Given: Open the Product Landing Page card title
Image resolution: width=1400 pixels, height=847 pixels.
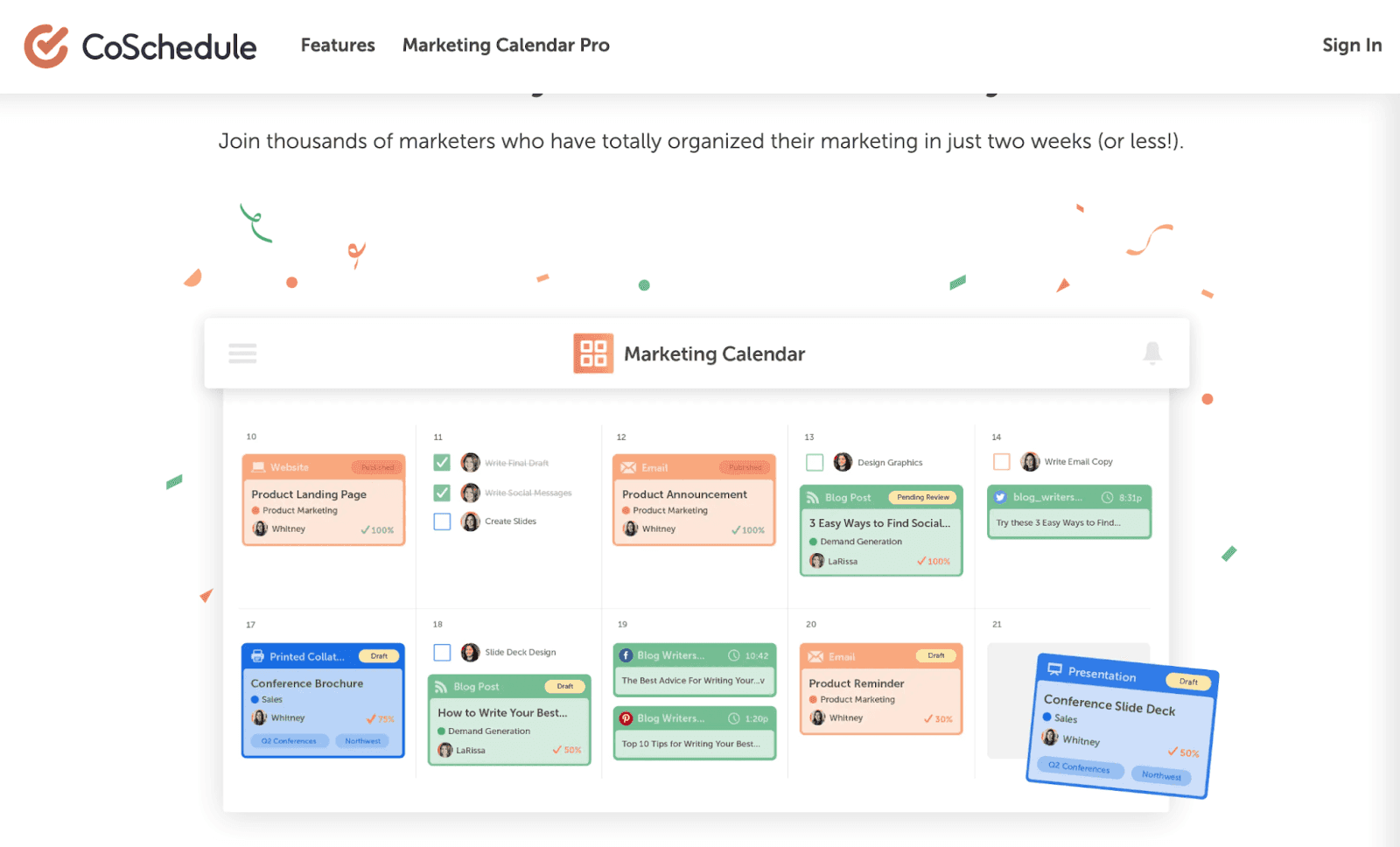Looking at the screenshot, I should point(309,494).
